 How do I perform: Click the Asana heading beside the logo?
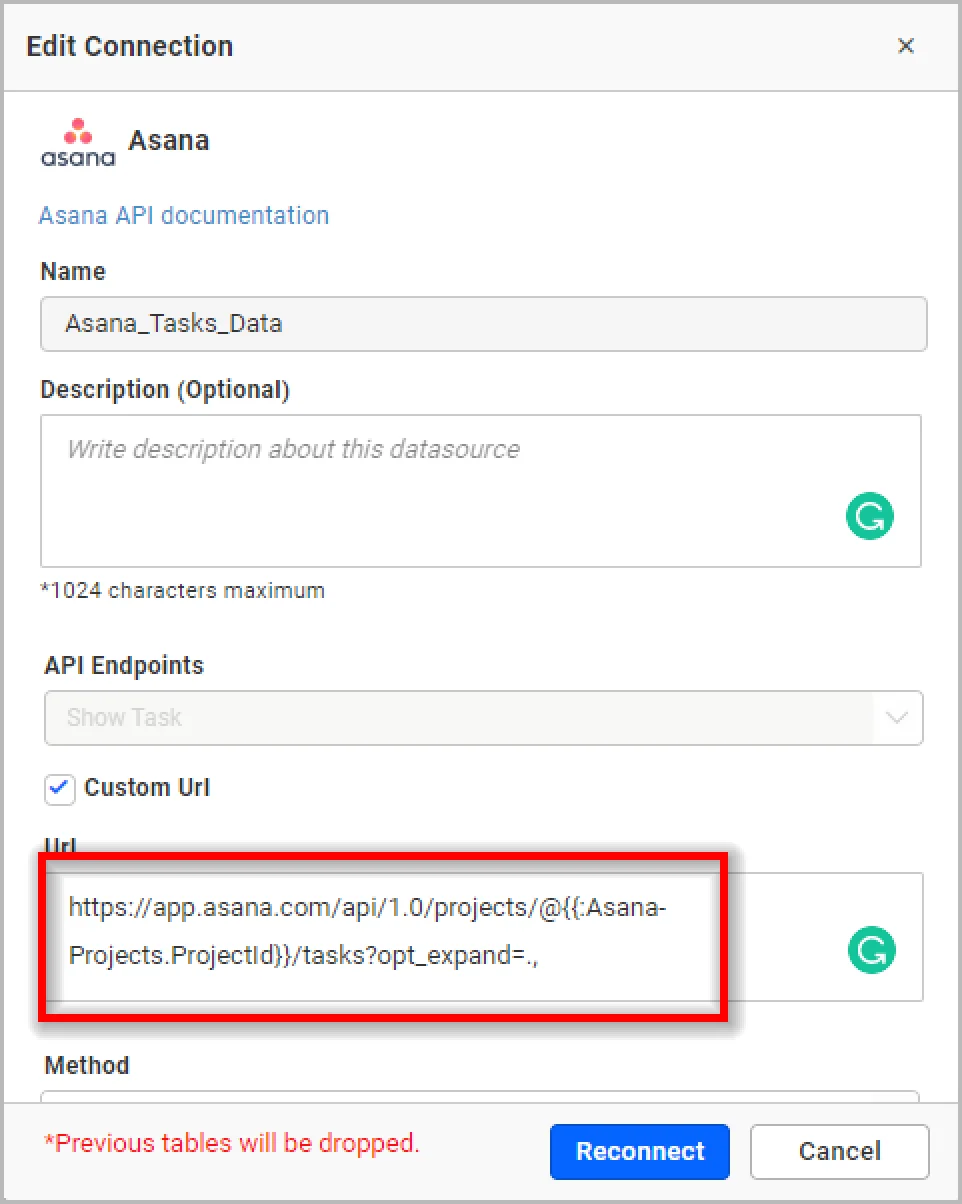pyautogui.click(x=168, y=140)
